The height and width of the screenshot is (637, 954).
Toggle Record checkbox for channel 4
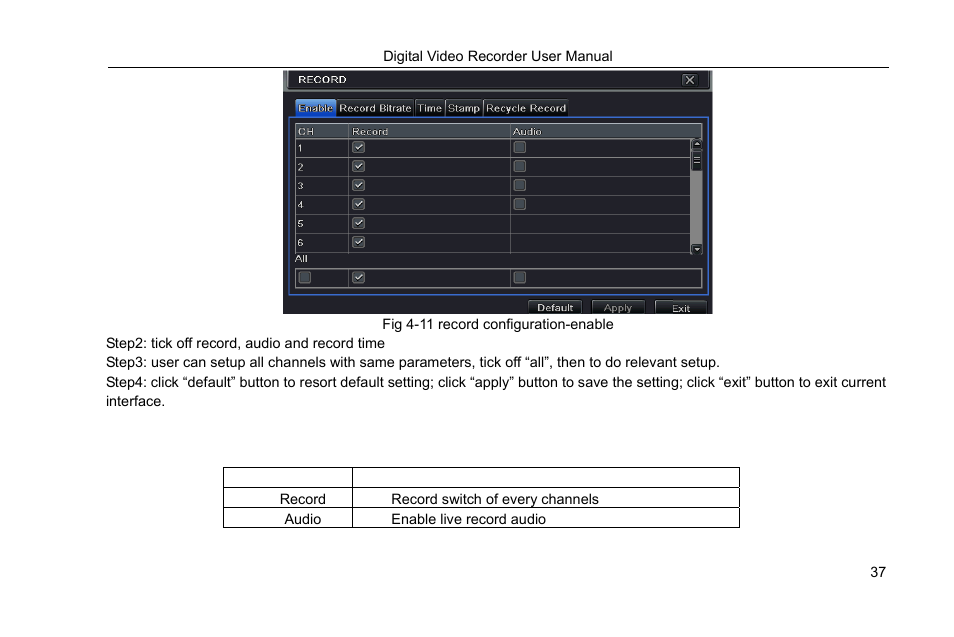[x=358, y=204]
